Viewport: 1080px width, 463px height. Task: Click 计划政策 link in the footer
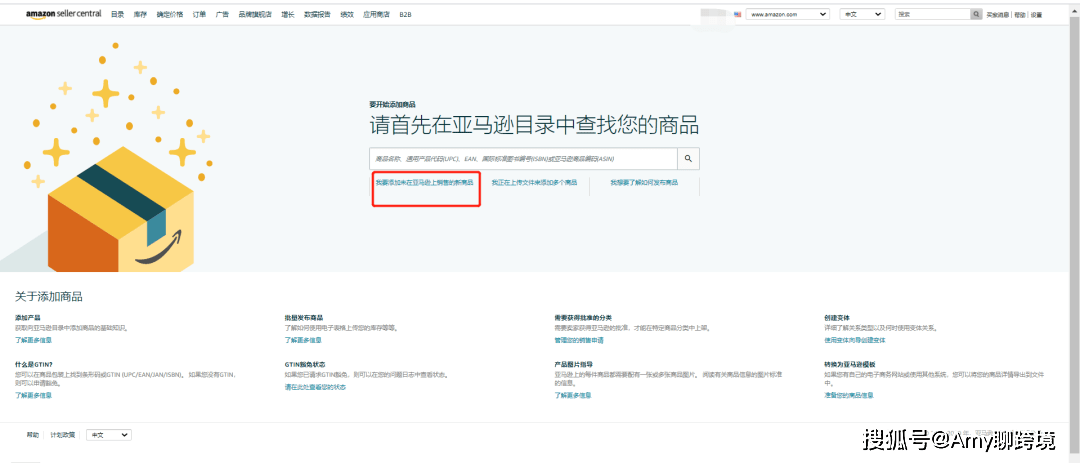click(x=63, y=435)
